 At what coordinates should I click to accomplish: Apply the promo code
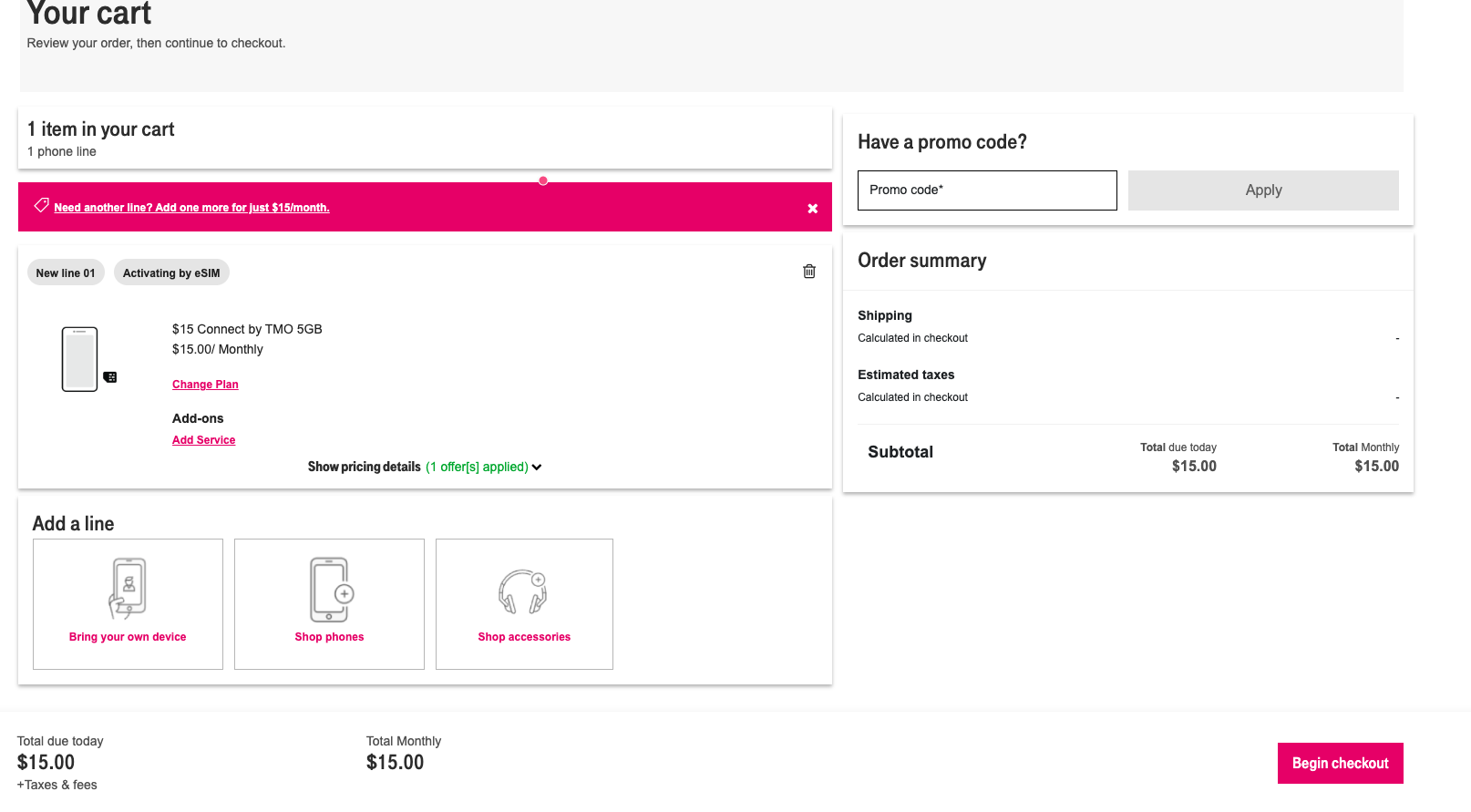[1263, 190]
